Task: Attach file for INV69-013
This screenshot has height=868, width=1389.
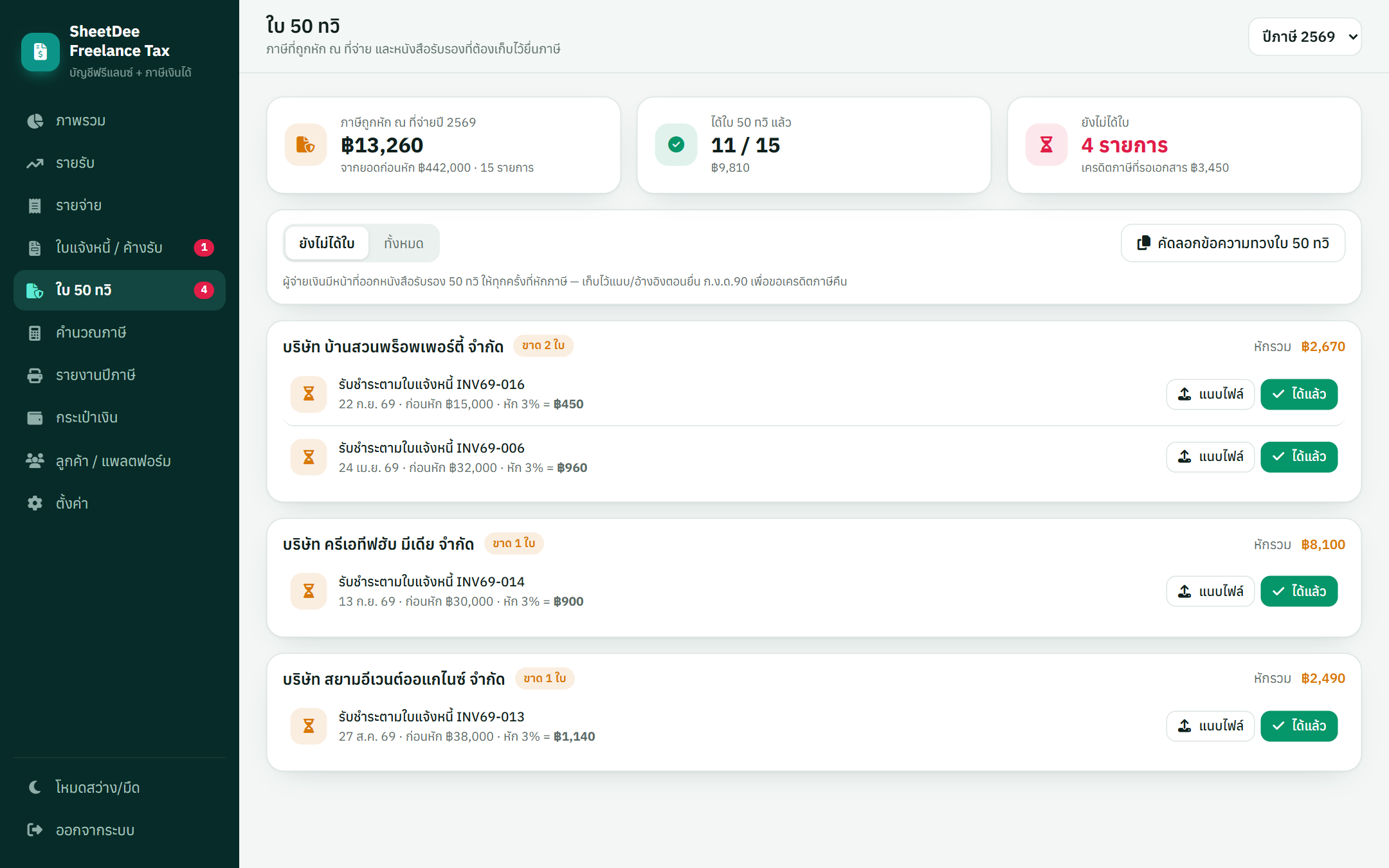Action: click(1210, 726)
